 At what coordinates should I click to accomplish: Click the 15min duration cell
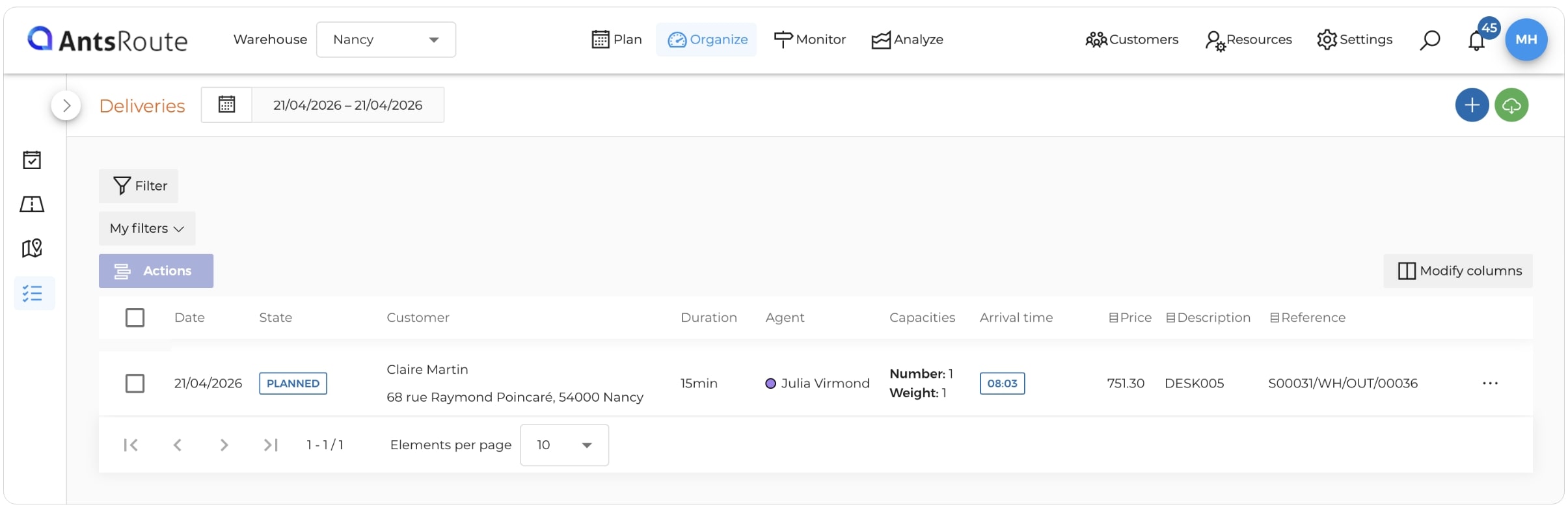(x=699, y=384)
